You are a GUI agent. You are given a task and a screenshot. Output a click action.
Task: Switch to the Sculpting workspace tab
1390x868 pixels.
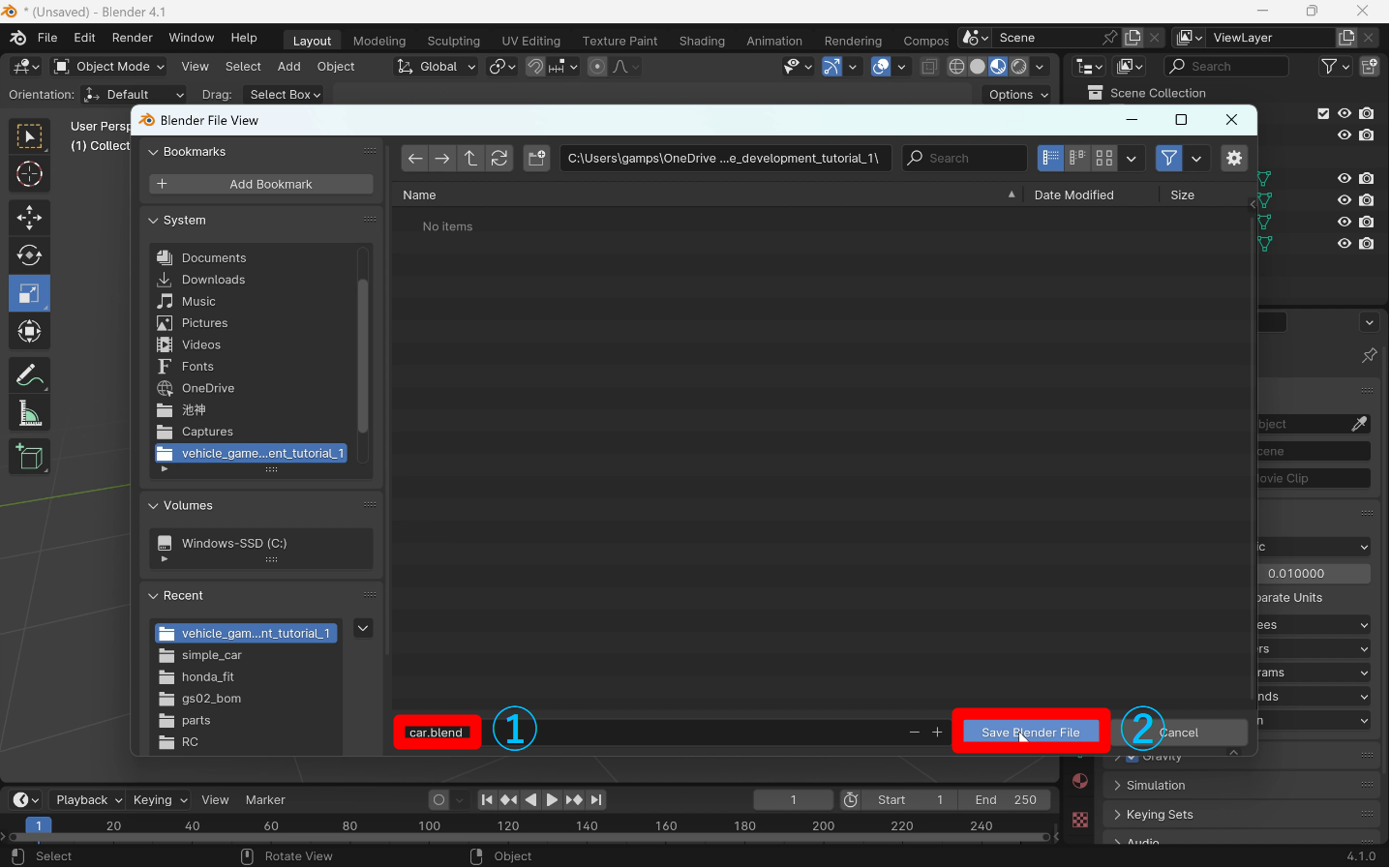[454, 41]
